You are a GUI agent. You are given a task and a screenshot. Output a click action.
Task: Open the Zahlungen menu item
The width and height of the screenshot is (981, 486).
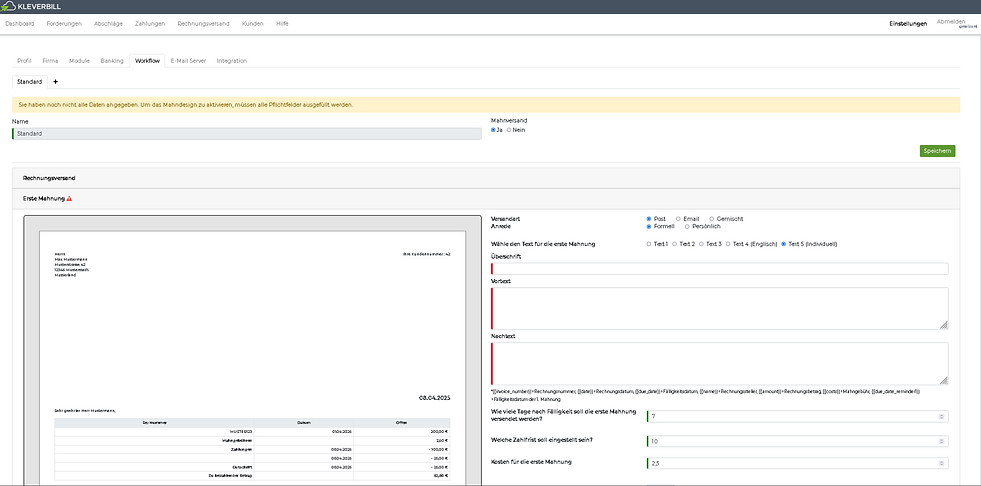point(150,24)
